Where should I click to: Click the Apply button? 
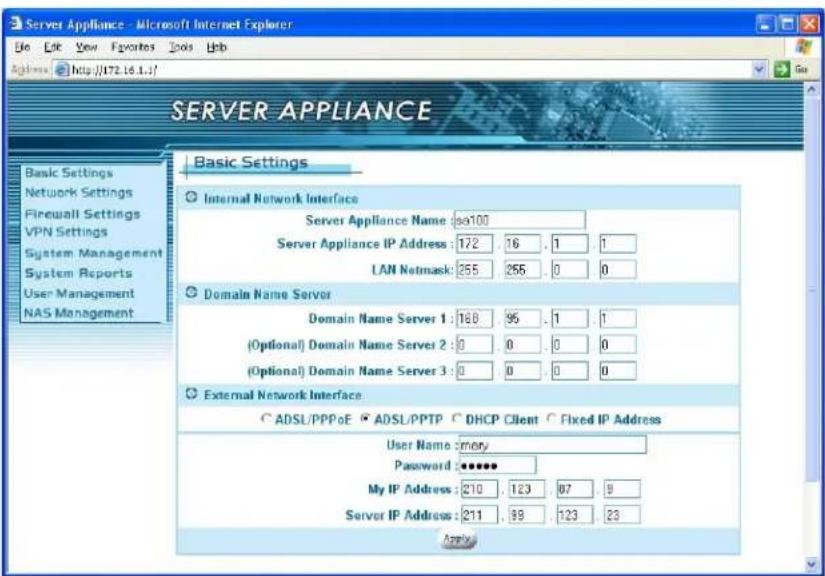point(458,539)
